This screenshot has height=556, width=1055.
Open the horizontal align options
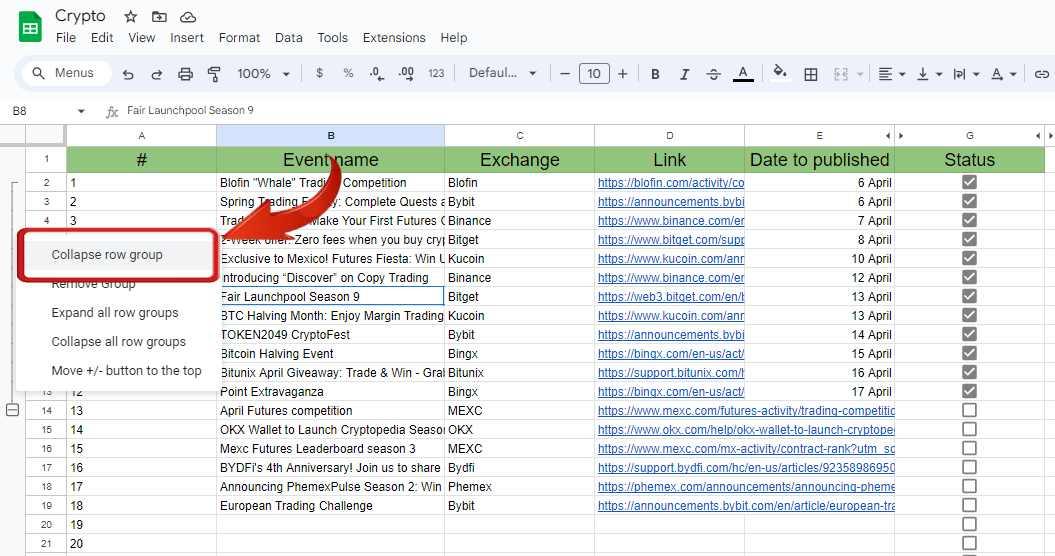pos(892,74)
